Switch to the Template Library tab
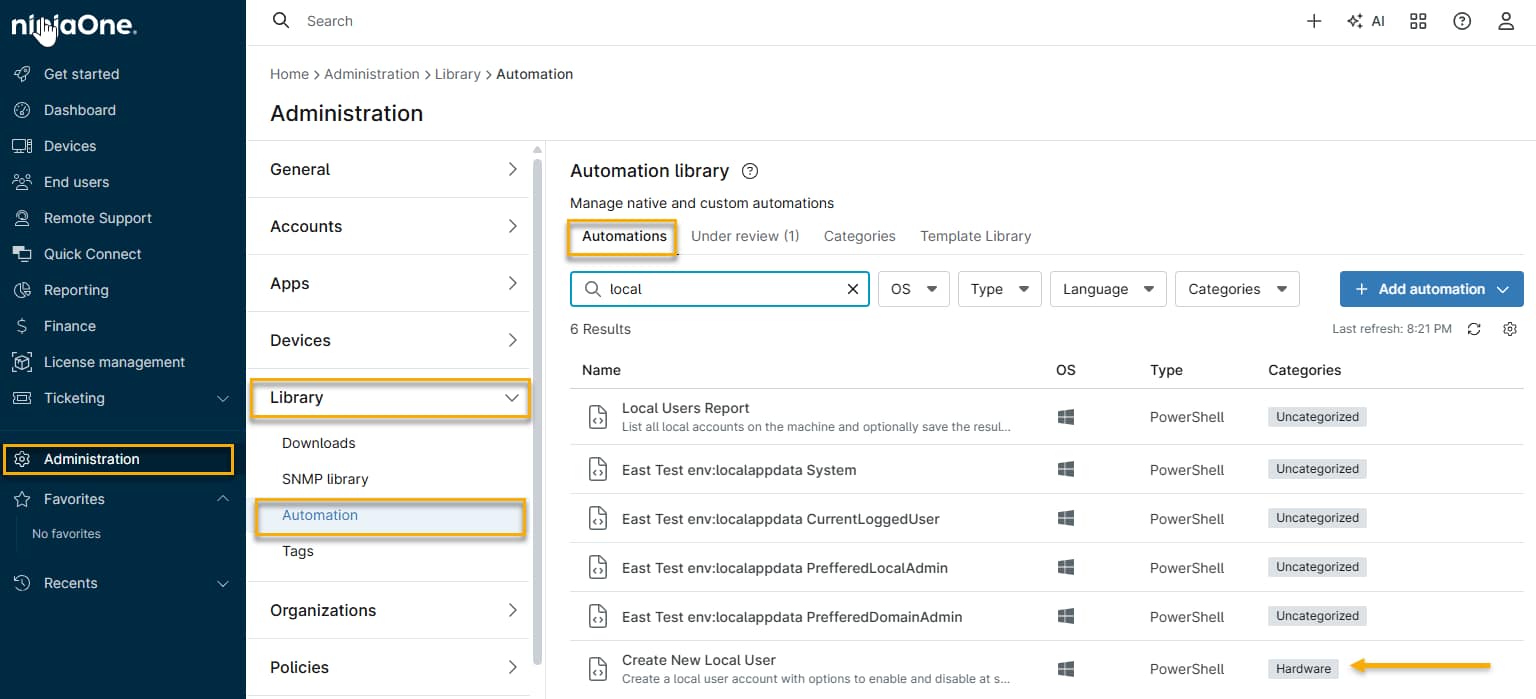This screenshot has width=1536, height=699. pos(975,236)
